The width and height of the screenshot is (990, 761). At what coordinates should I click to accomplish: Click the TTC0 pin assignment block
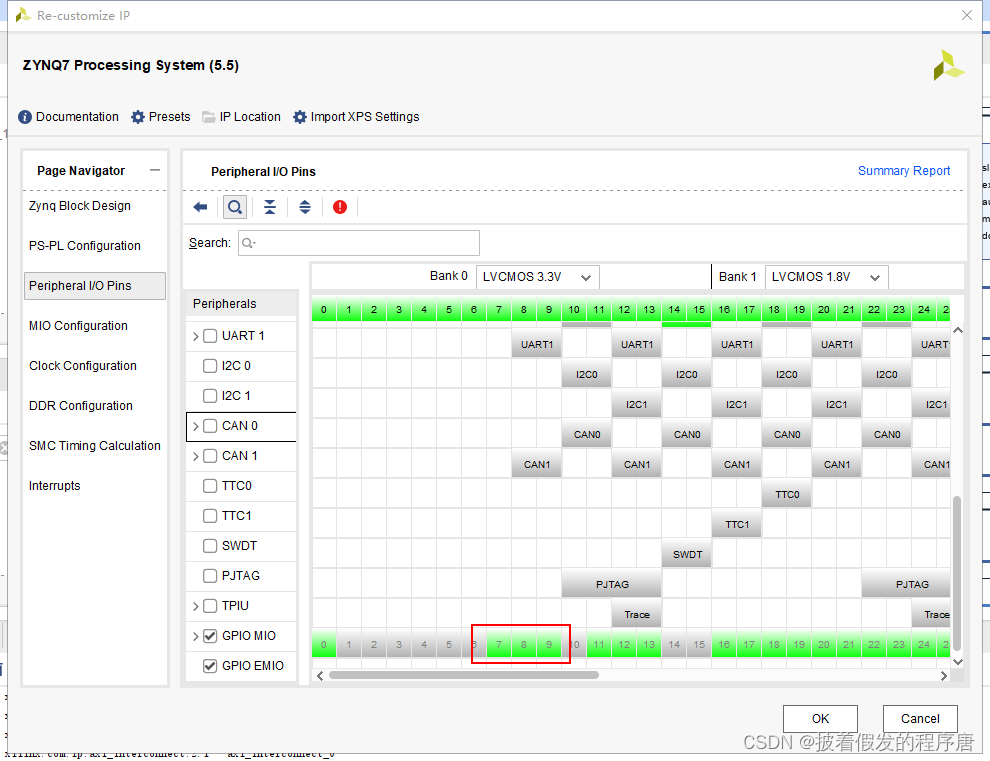point(787,494)
